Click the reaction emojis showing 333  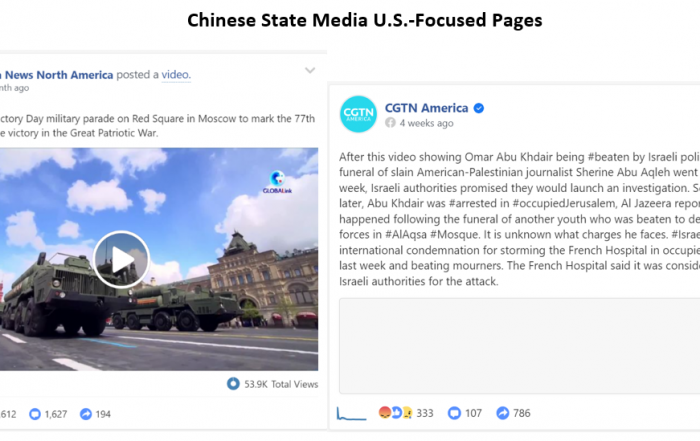pyautogui.click(x=395, y=413)
